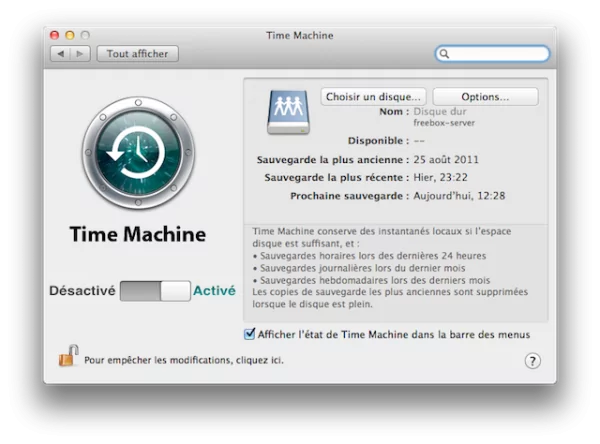Open the 'Options...' settings
This screenshot has height=444, width=600.
coord(485,97)
